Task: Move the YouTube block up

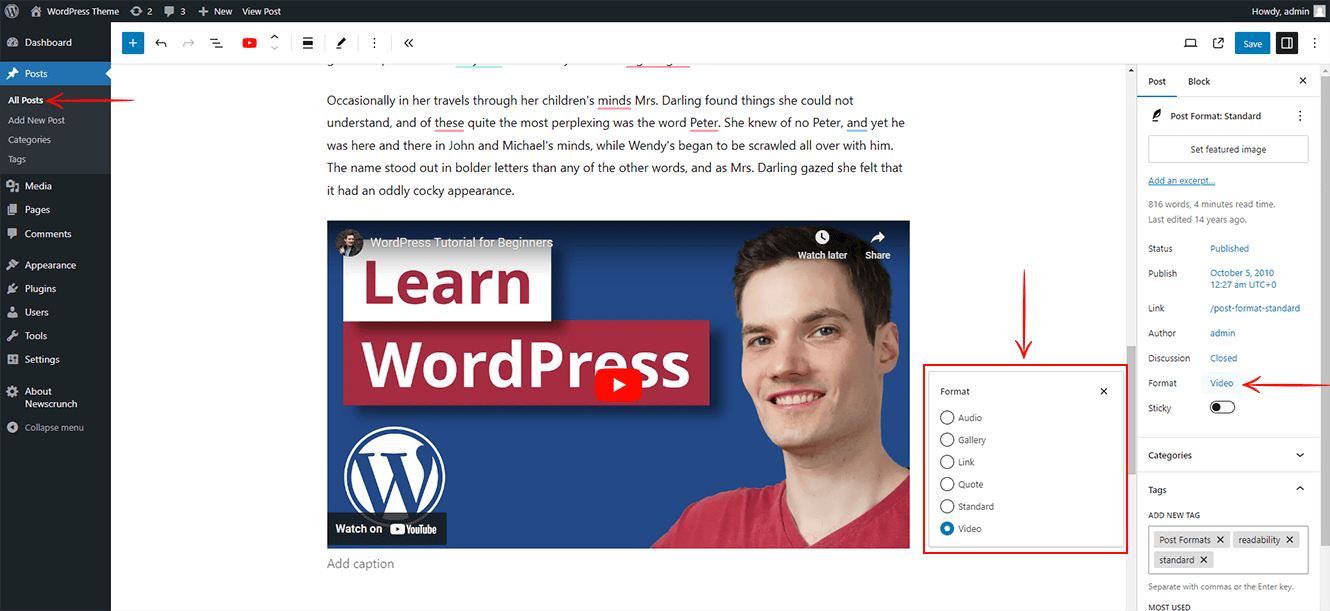Action: pyautogui.click(x=275, y=37)
